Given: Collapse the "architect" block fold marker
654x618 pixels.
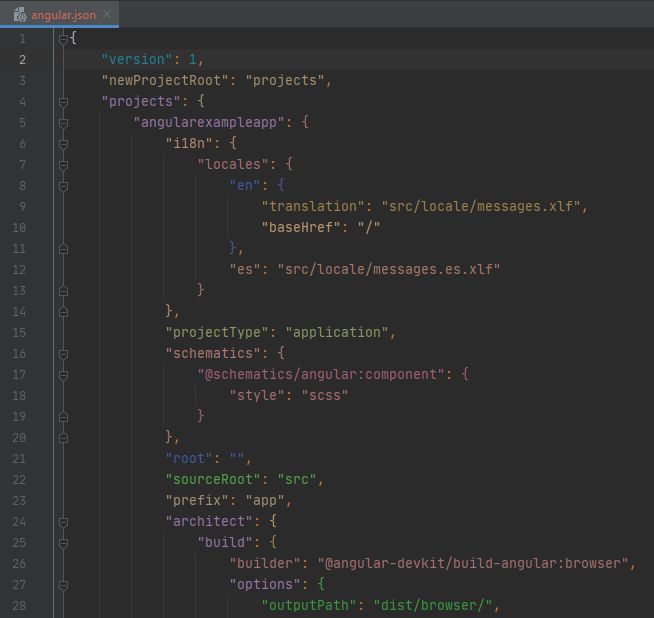Looking at the screenshot, I should pyautogui.click(x=63, y=522).
